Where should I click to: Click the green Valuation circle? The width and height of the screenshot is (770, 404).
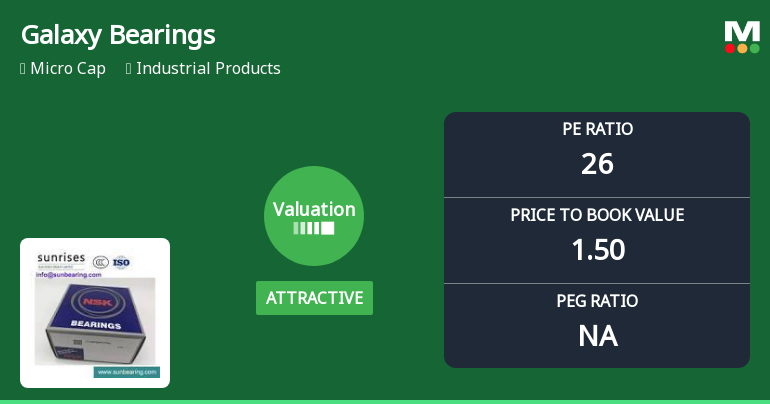click(314, 216)
